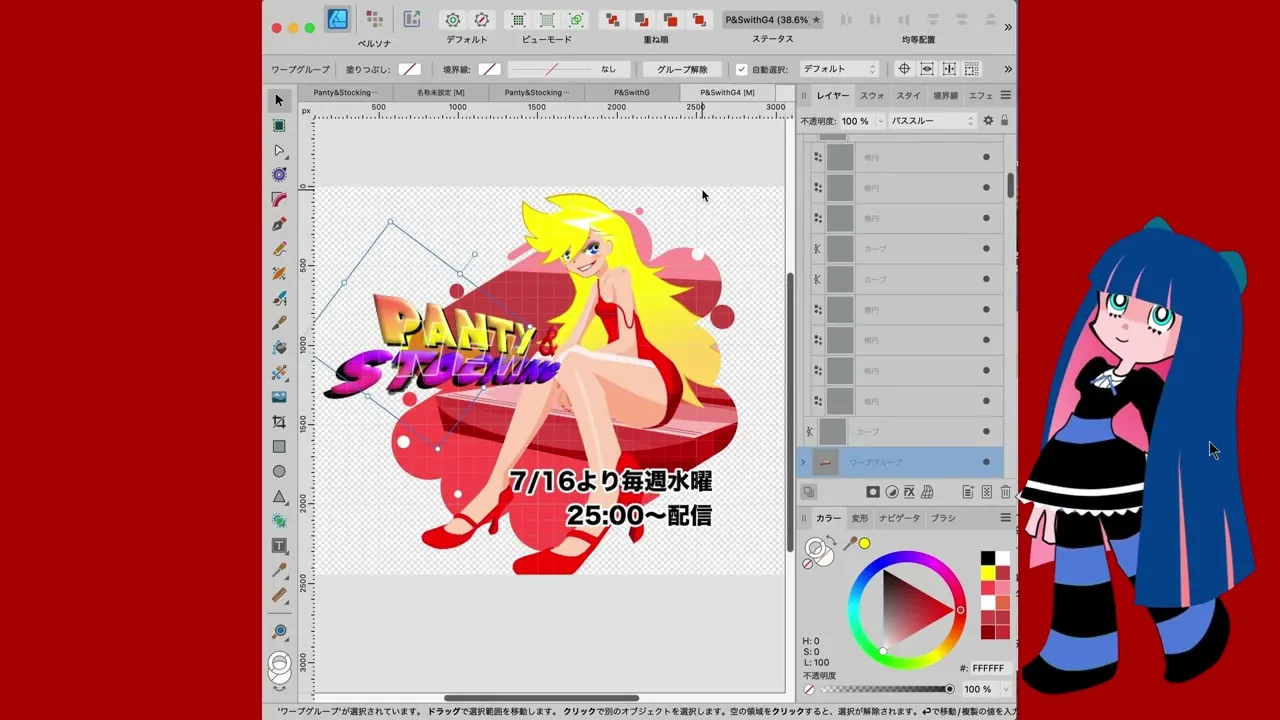
Task: Select the Crop tool
Action: pos(279,422)
